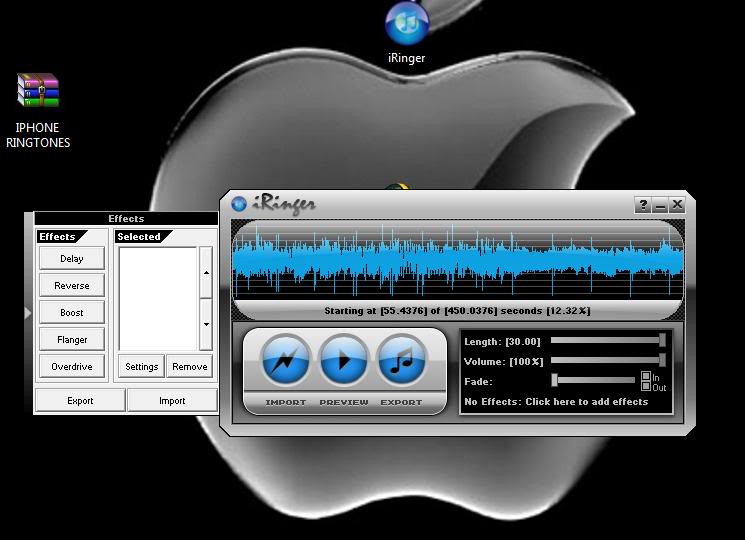The image size is (745, 540).
Task: Adjust the Length slider handle
Action: coord(662,340)
